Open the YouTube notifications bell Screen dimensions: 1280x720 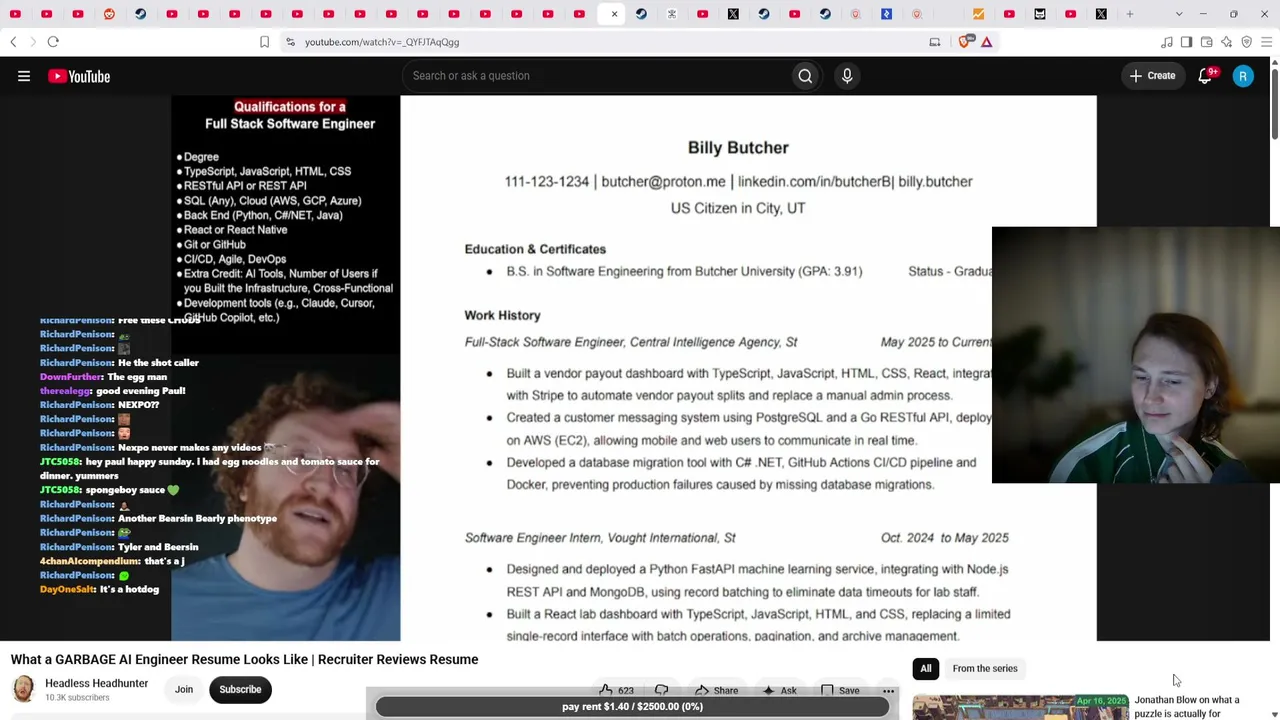tap(1205, 76)
